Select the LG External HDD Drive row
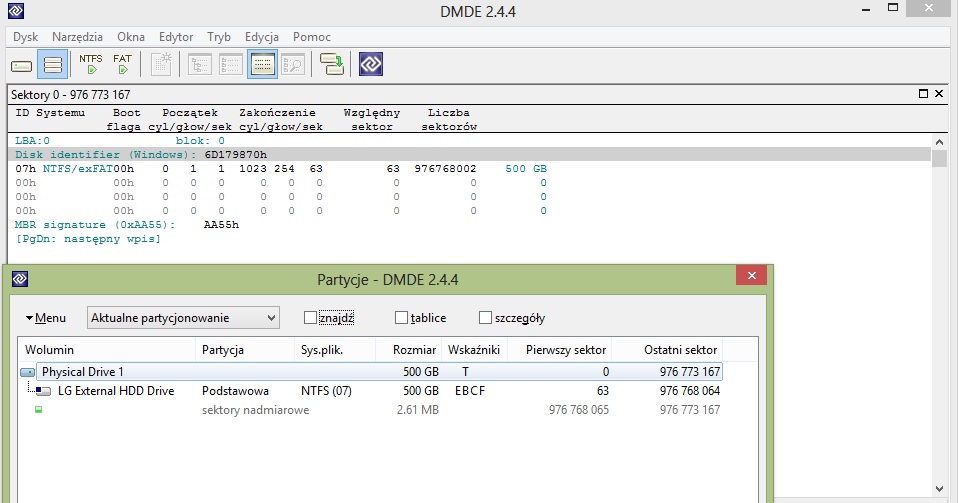Screen dimensions: 958x503 pyautogui.click(x=371, y=391)
